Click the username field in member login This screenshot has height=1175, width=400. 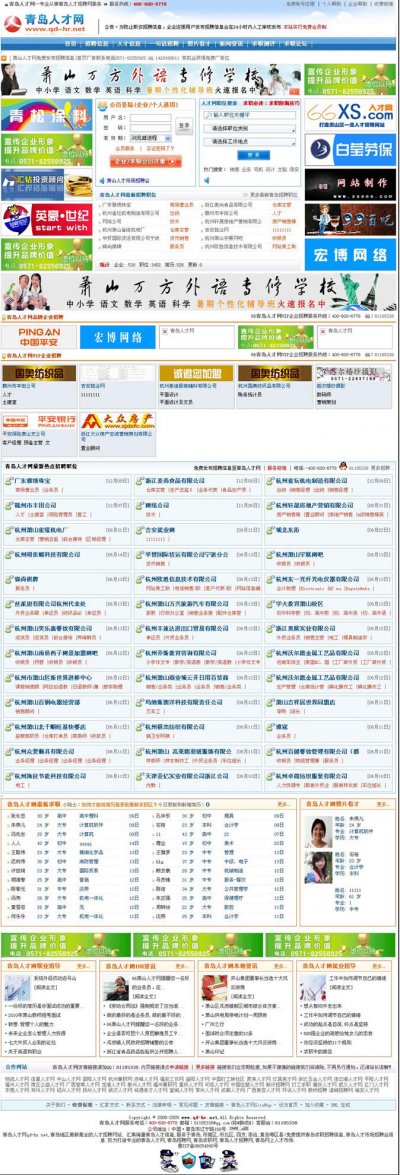151,118
